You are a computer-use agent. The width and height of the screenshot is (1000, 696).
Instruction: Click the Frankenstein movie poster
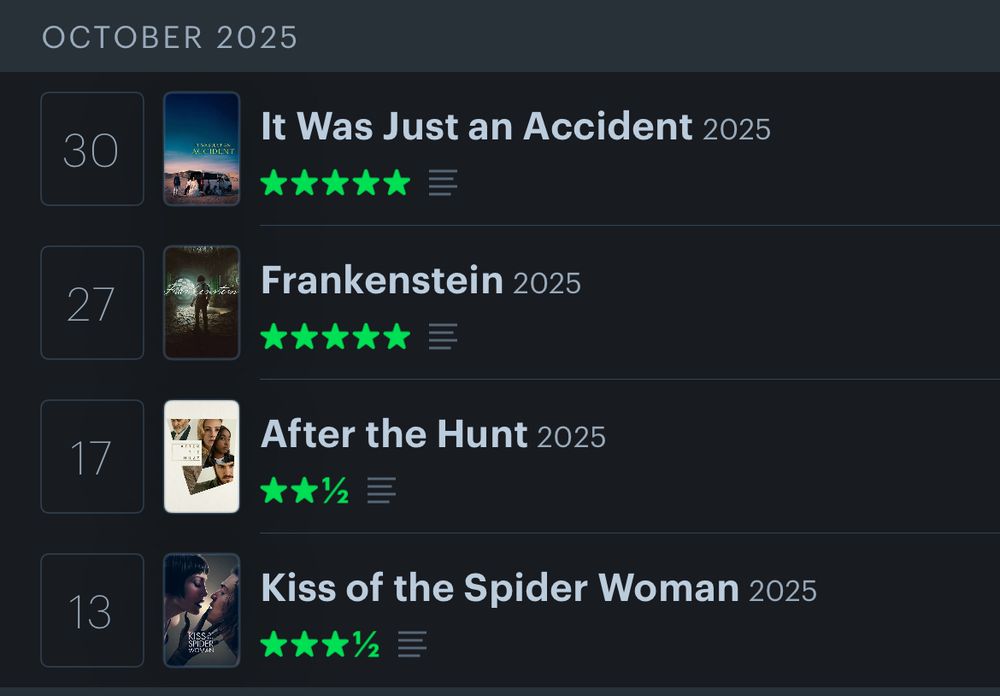pos(202,301)
